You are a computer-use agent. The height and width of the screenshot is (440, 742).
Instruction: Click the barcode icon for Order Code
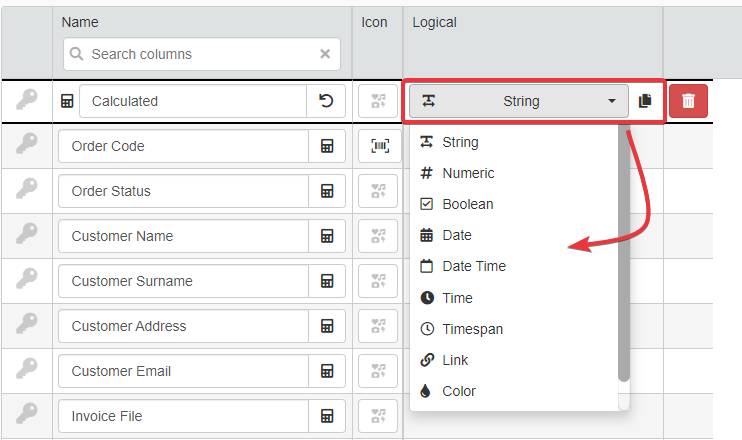[x=380, y=146]
